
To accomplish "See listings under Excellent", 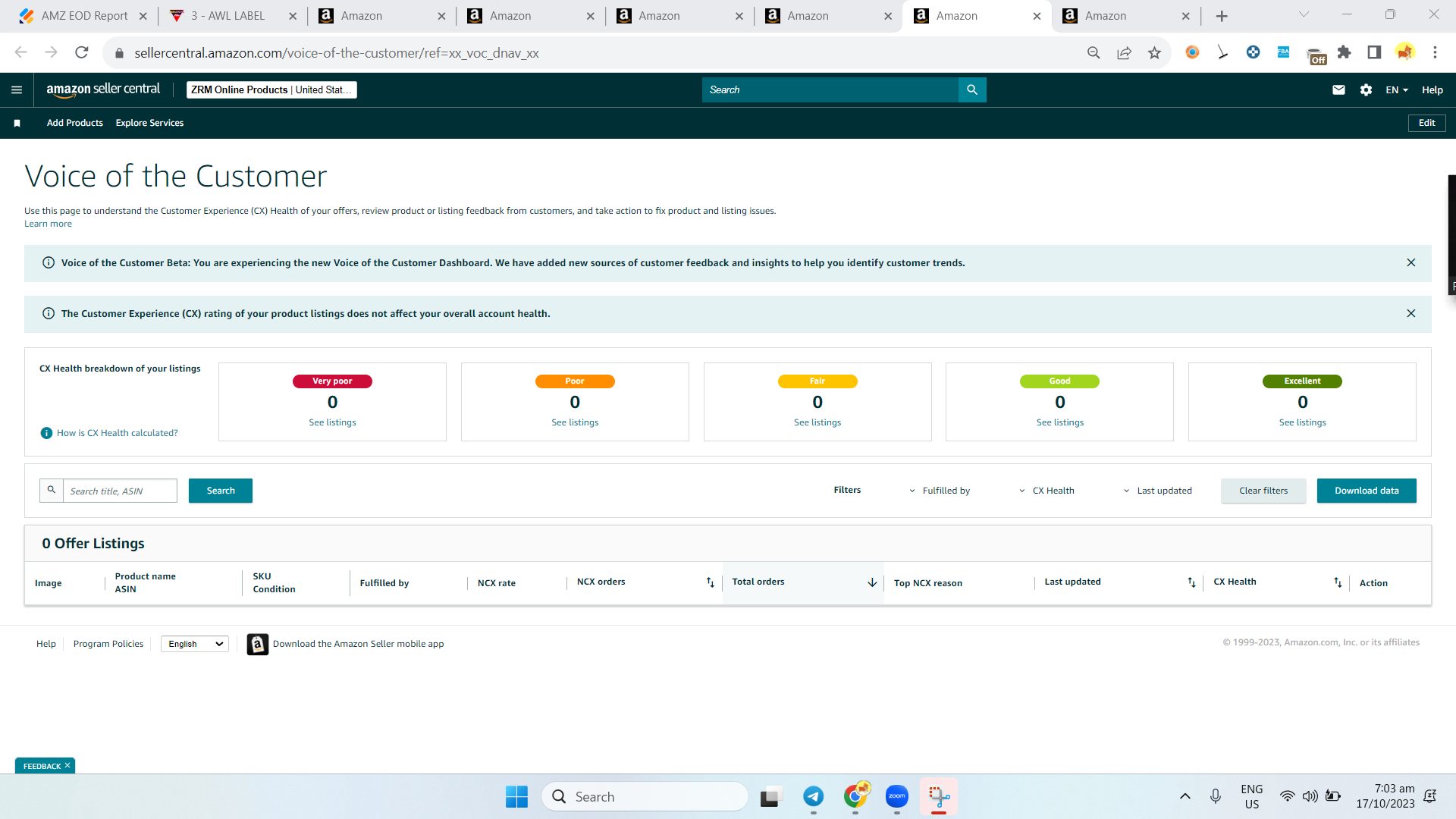I will pos(1303,422).
